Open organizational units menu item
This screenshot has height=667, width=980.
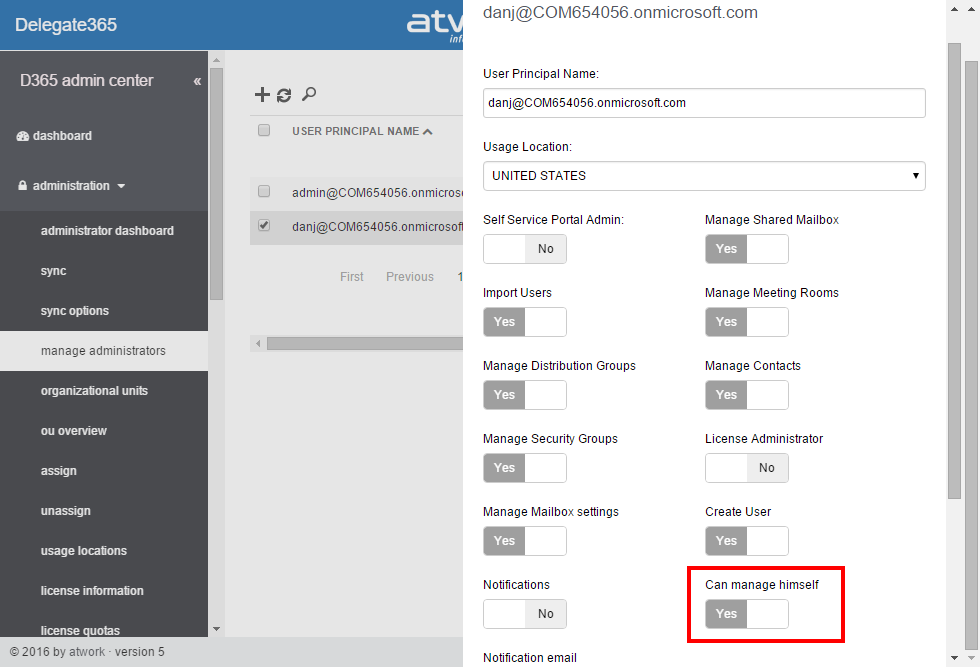(94, 391)
